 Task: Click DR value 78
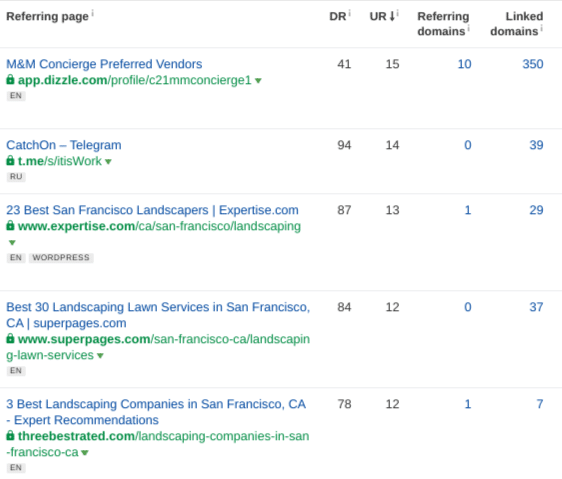tap(344, 404)
